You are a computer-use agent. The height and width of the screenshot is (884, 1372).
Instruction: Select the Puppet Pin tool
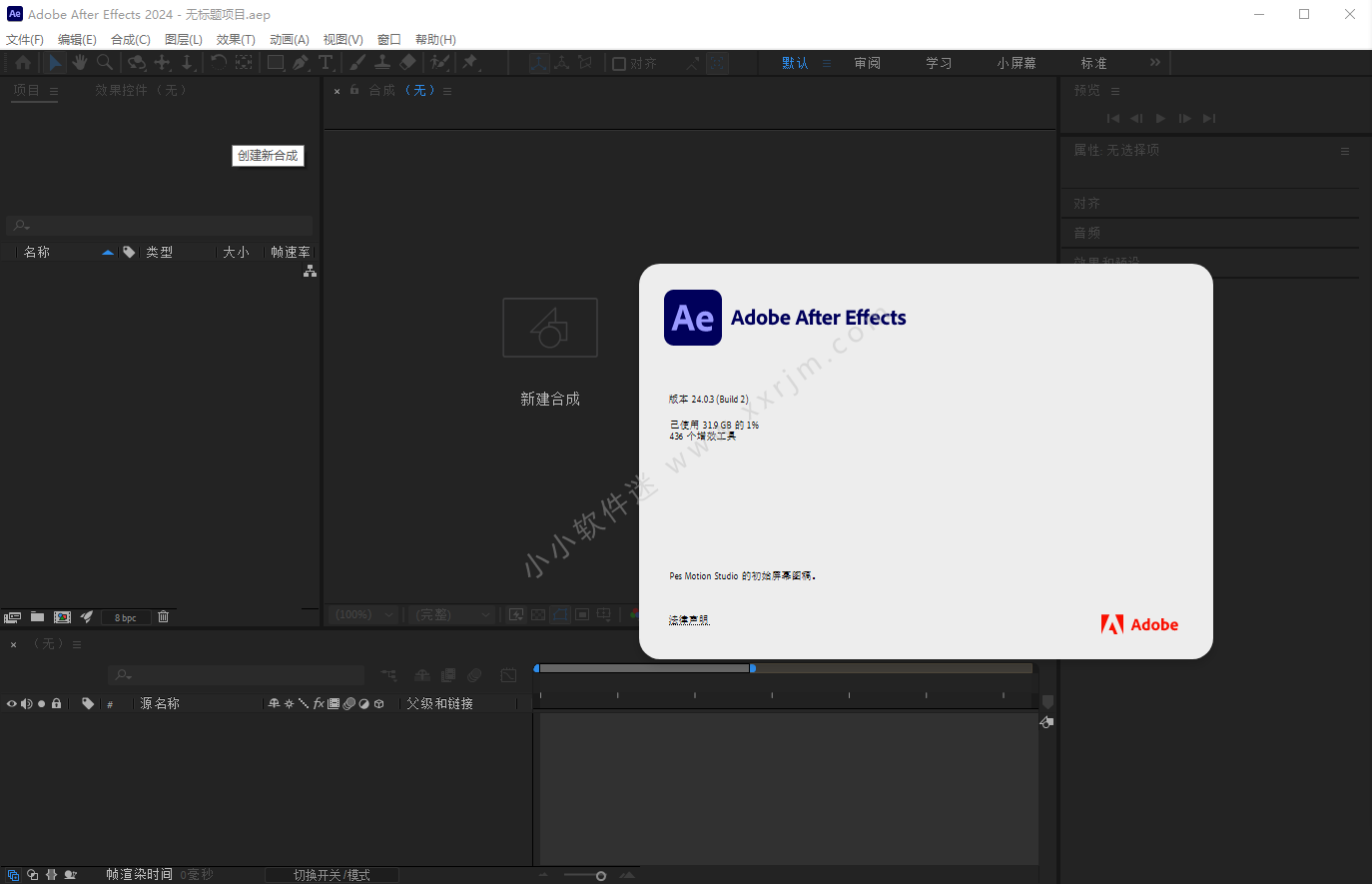(470, 63)
